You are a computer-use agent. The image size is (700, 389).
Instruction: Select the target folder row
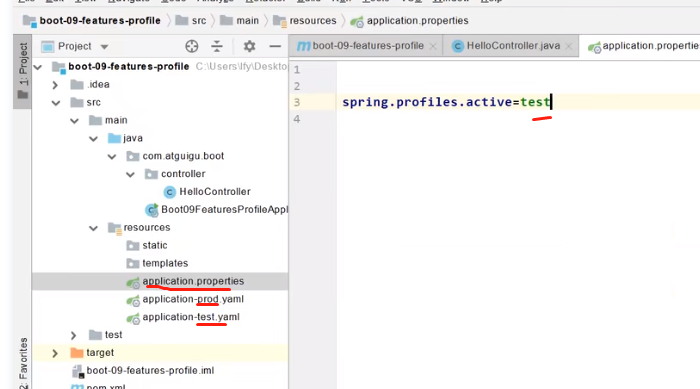(160, 353)
